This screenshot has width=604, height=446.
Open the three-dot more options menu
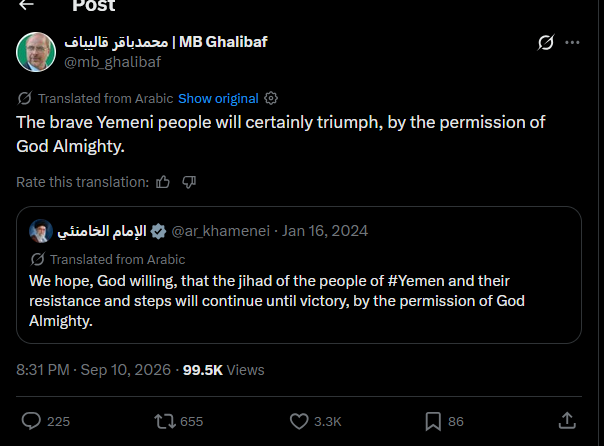point(572,42)
